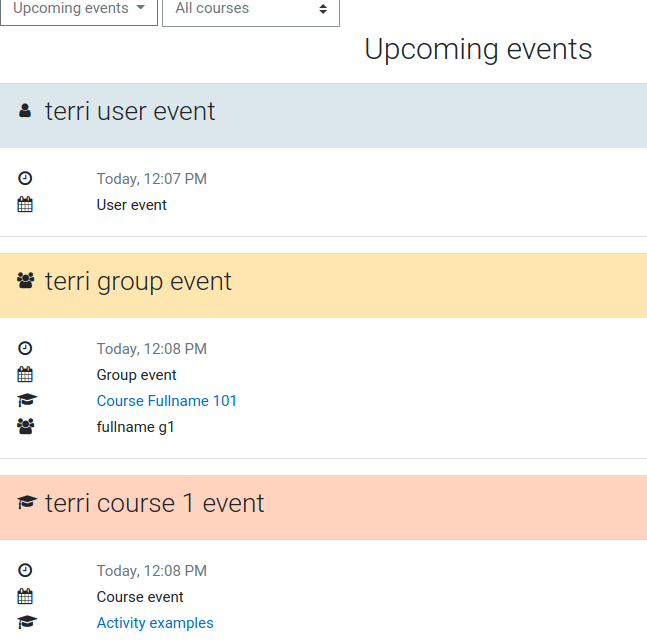Screen dimensions: 647x644
Task: Click the clock icon in the terri group event details
Action: click(x=25, y=348)
